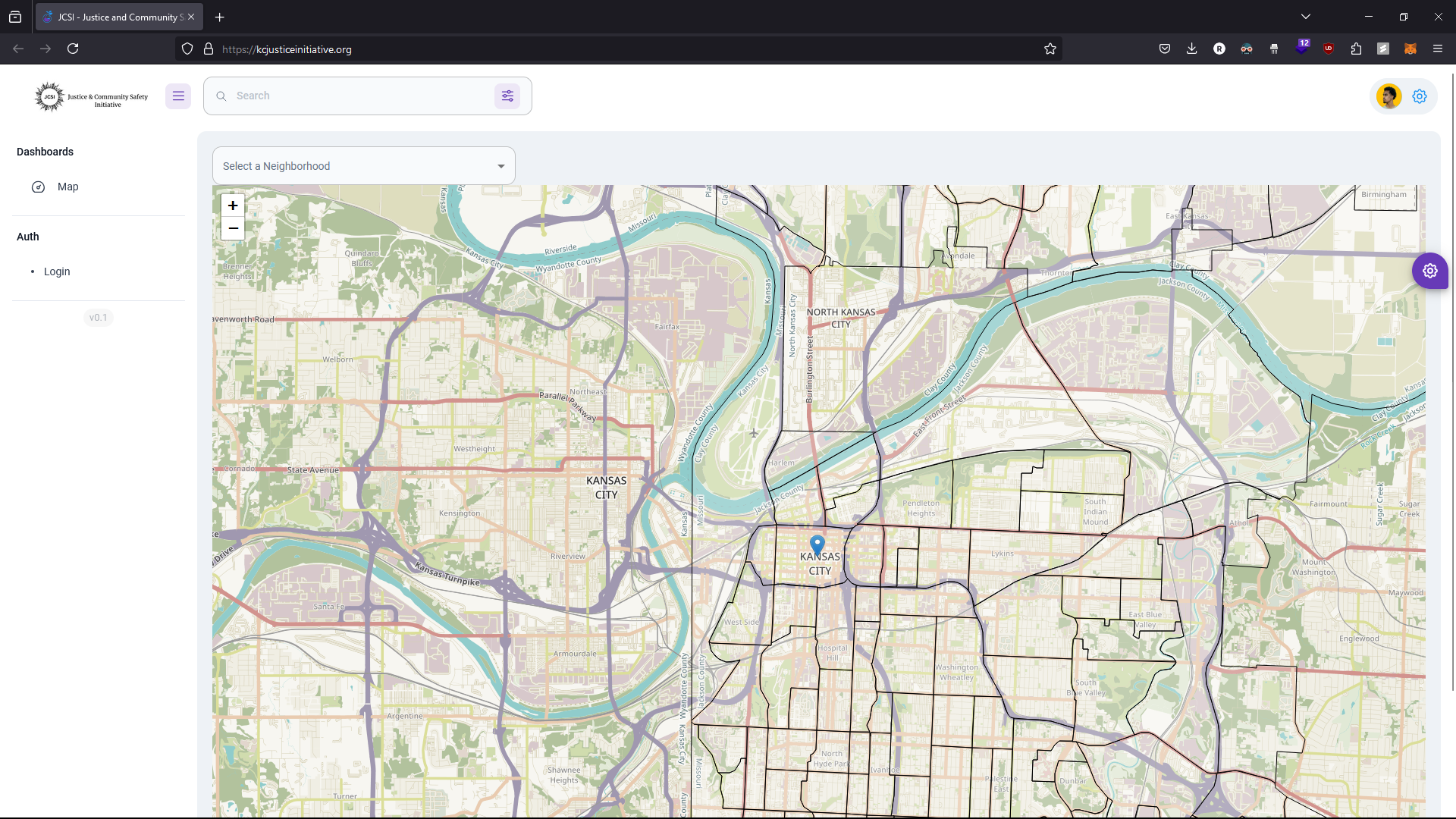Click the browser back arrow

click(18, 49)
